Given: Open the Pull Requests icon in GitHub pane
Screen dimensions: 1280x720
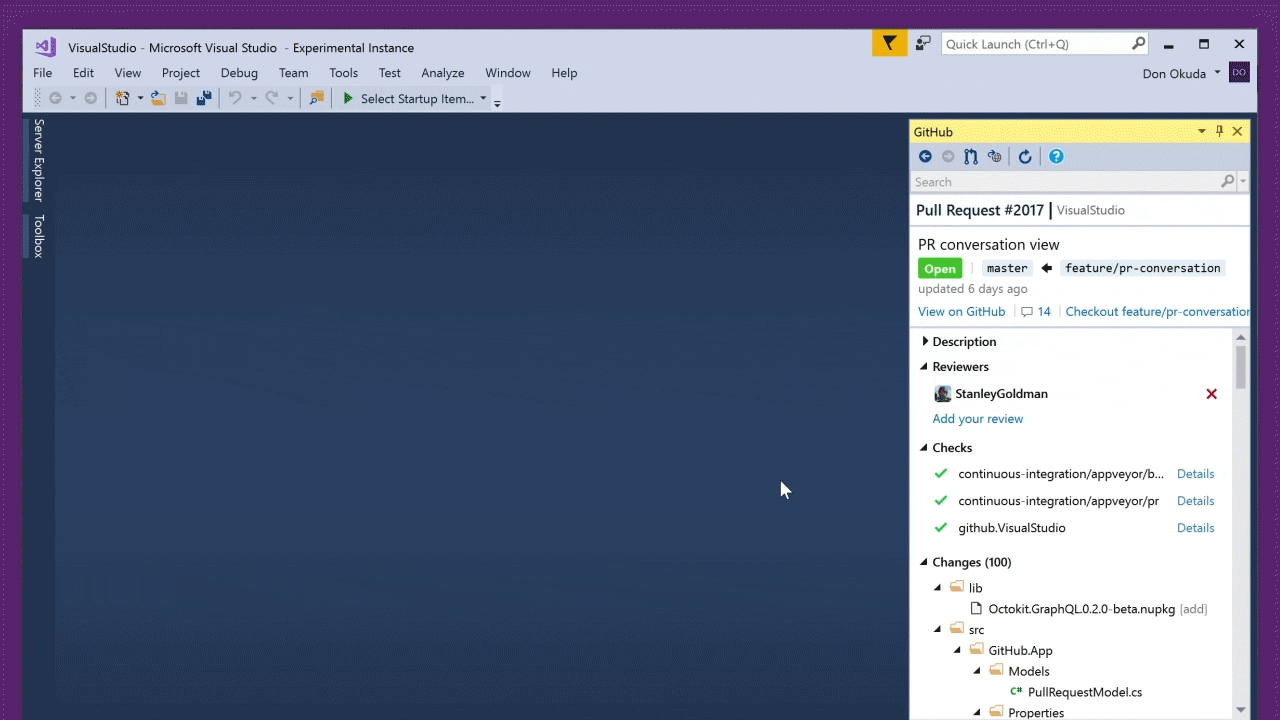Looking at the screenshot, I should (x=971, y=156).
